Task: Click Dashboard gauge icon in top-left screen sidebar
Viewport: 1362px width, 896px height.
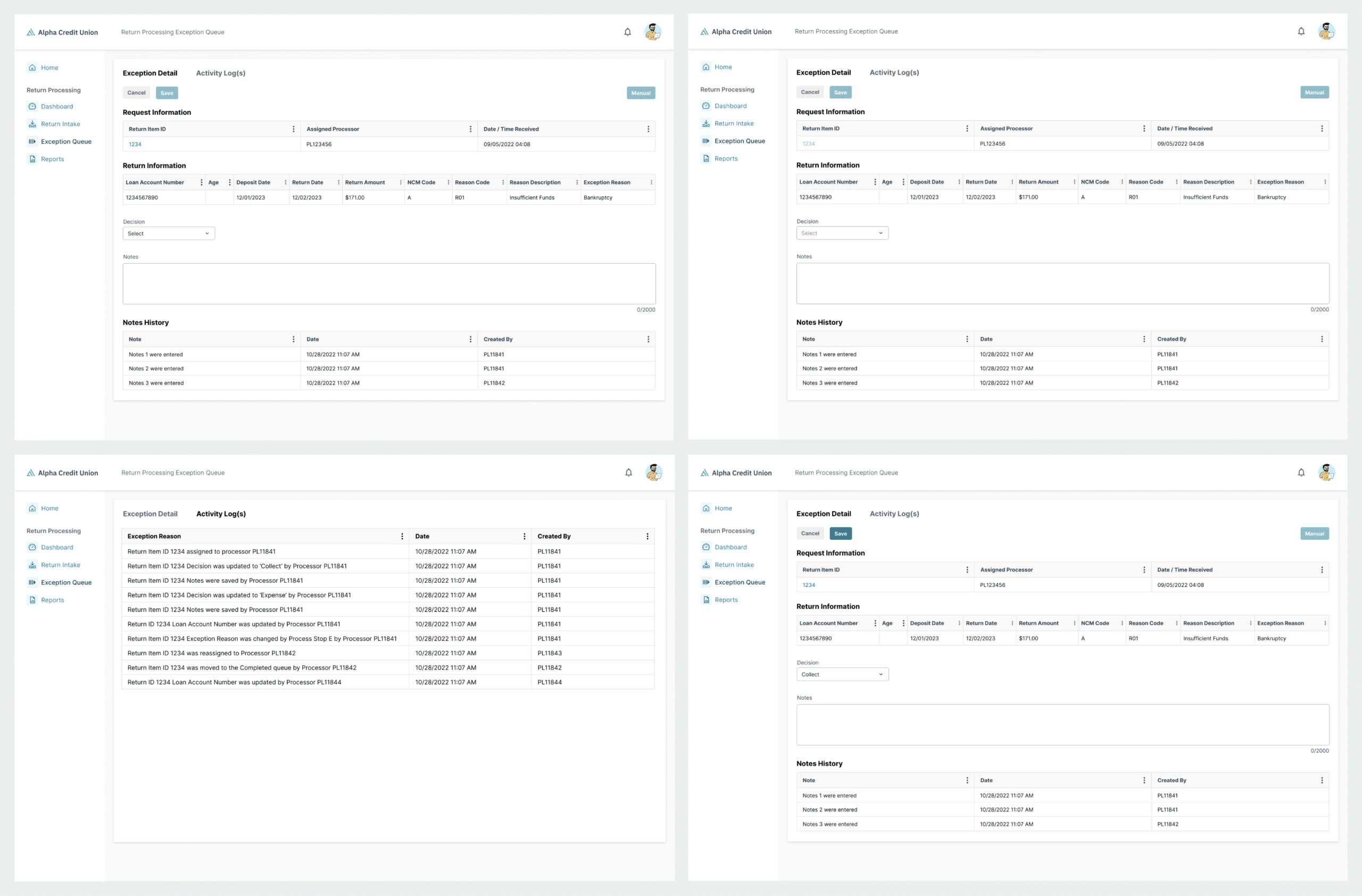Action: (32, 106)
